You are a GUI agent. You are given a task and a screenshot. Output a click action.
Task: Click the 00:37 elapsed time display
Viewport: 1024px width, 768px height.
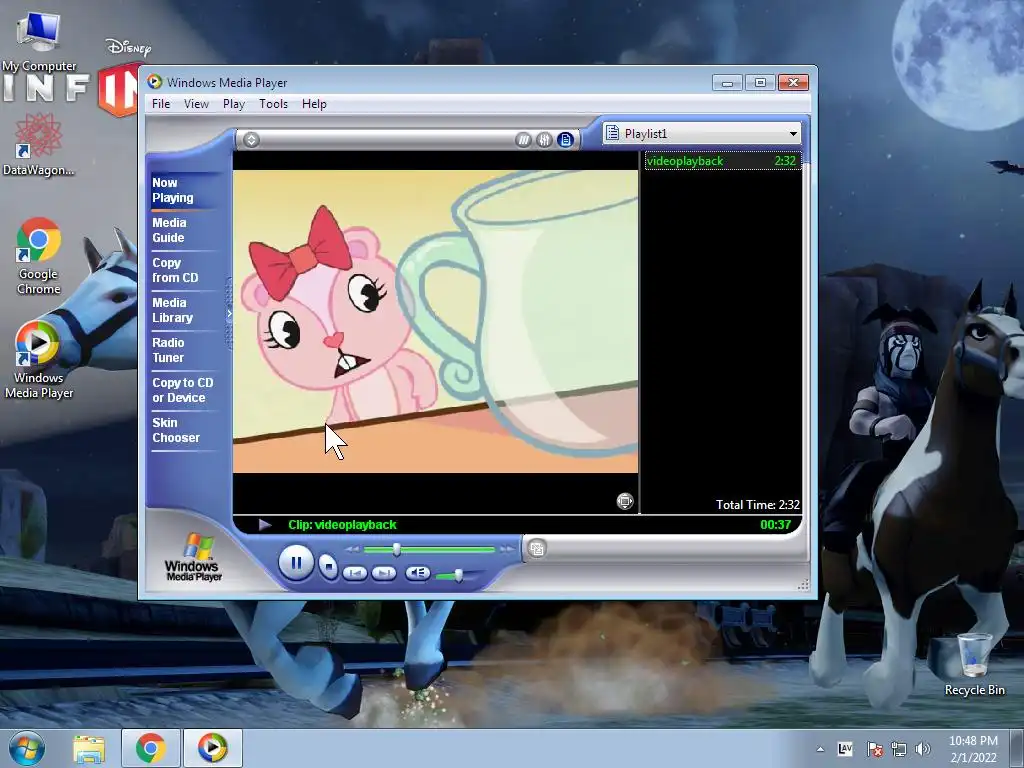[775, 524]
